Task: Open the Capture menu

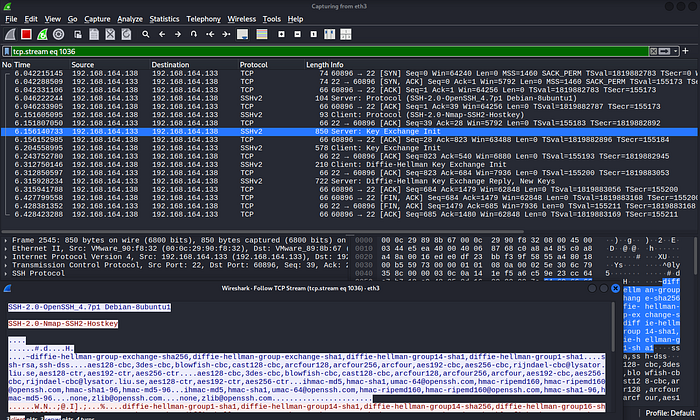Action: coord(97,19)
